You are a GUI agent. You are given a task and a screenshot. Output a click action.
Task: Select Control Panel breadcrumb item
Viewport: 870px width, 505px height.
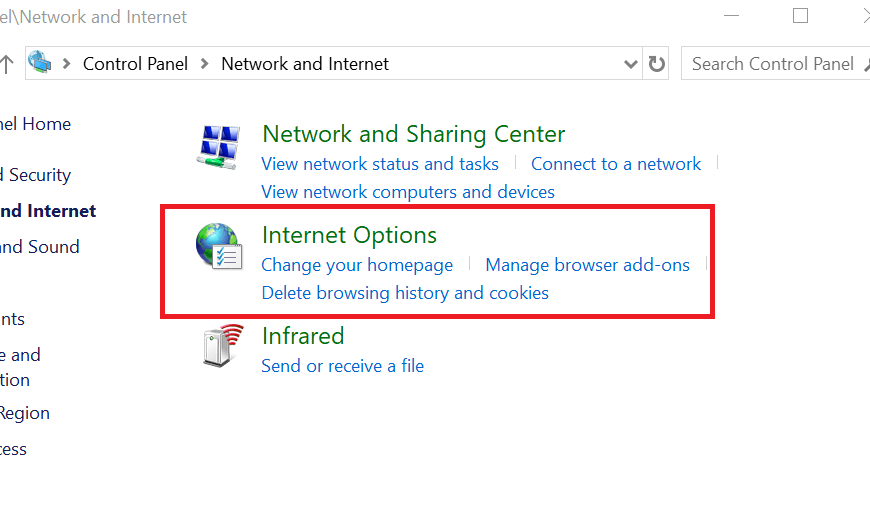[135, 64]
